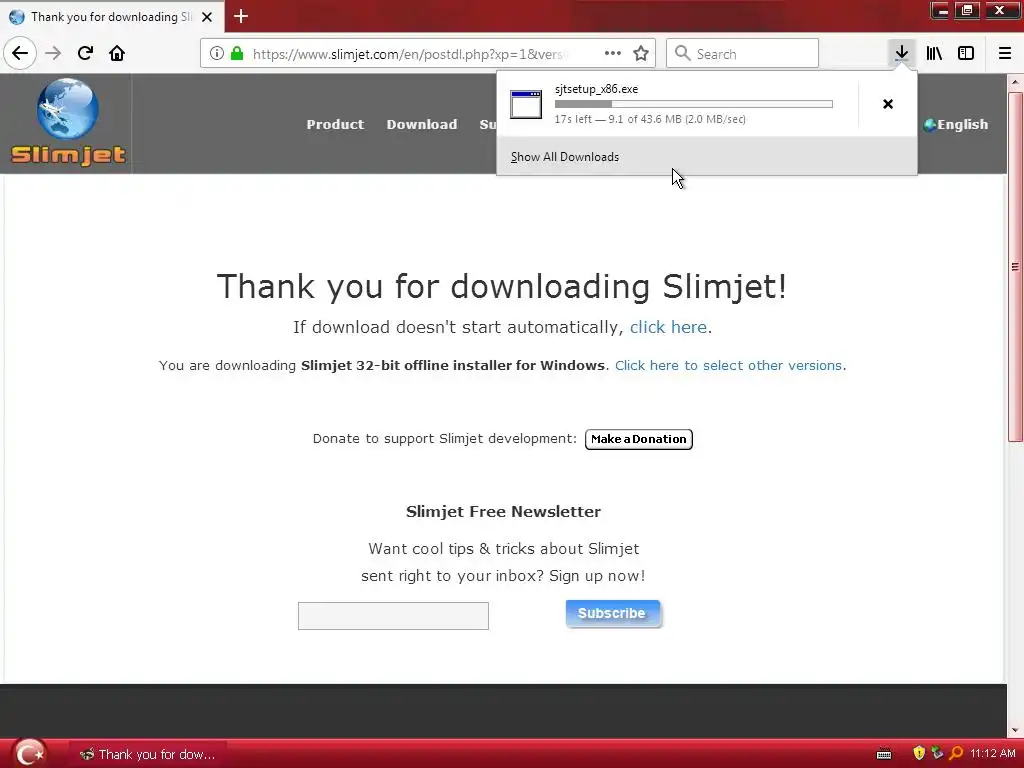Viewport: 1024px width, 768px height.
Task: Click the network tray icon beside the shield
Action: click(937, 754)
